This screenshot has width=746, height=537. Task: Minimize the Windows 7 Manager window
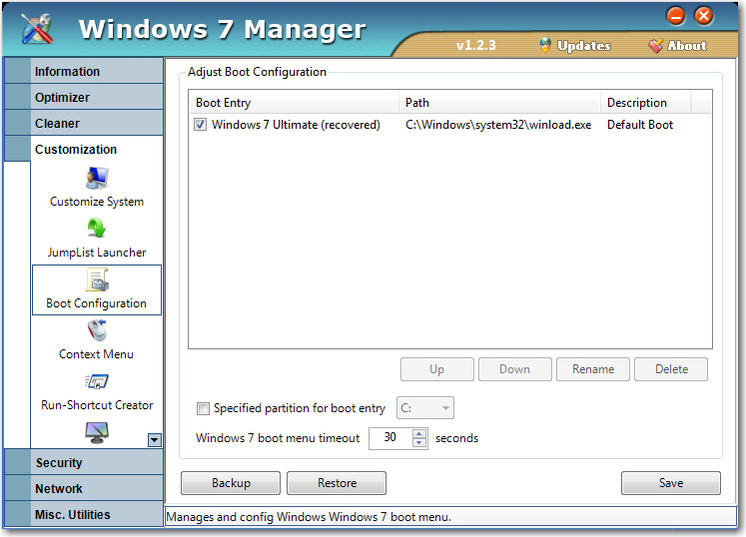(x=676, y=16)
